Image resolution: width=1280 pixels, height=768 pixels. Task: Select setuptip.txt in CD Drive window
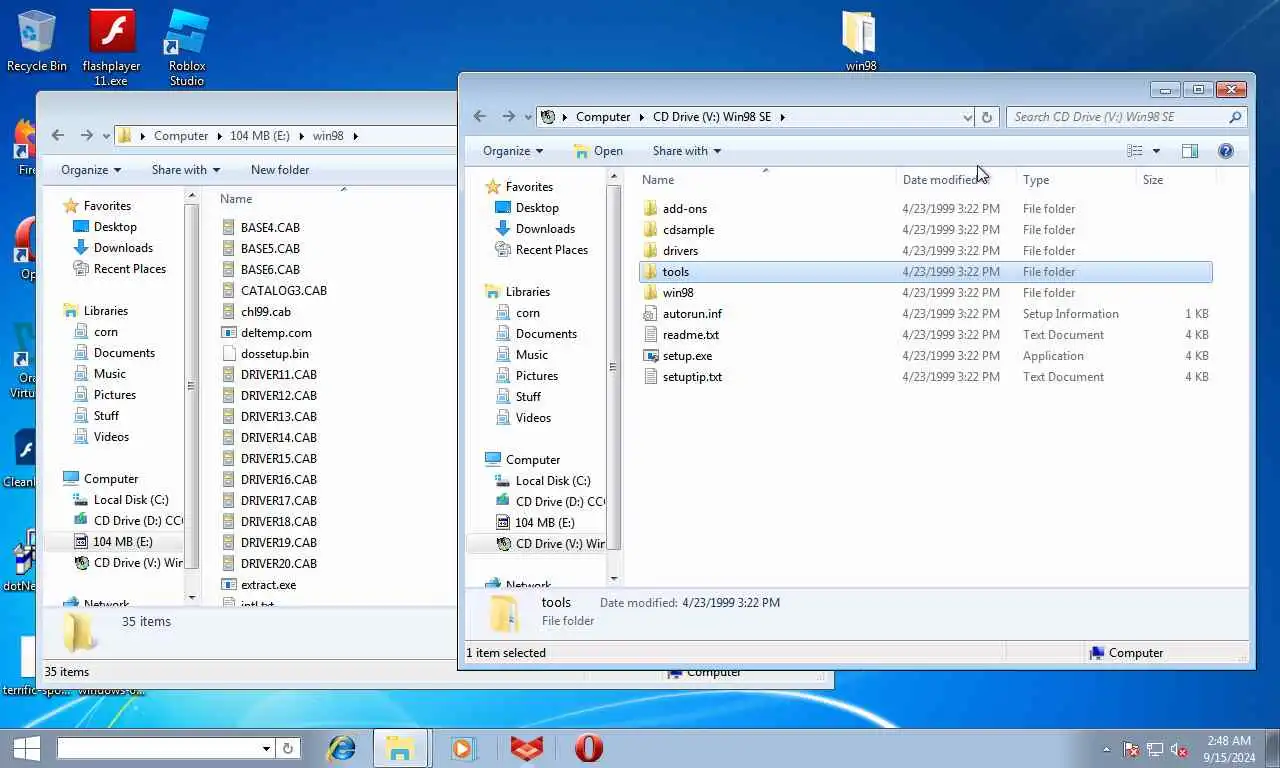tap(692, 377)
